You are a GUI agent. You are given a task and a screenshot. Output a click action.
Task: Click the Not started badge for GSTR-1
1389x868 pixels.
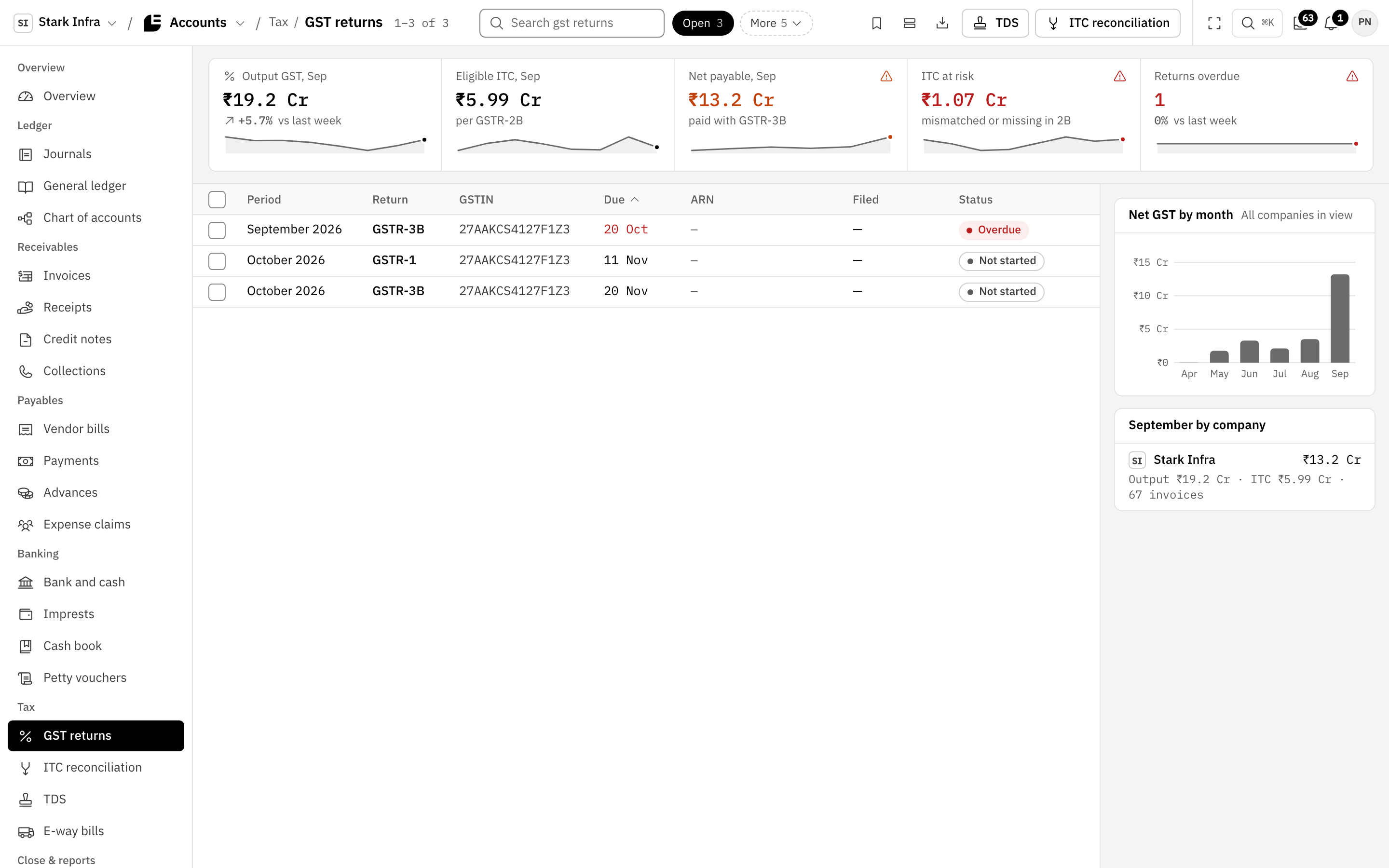[1001, 261]
